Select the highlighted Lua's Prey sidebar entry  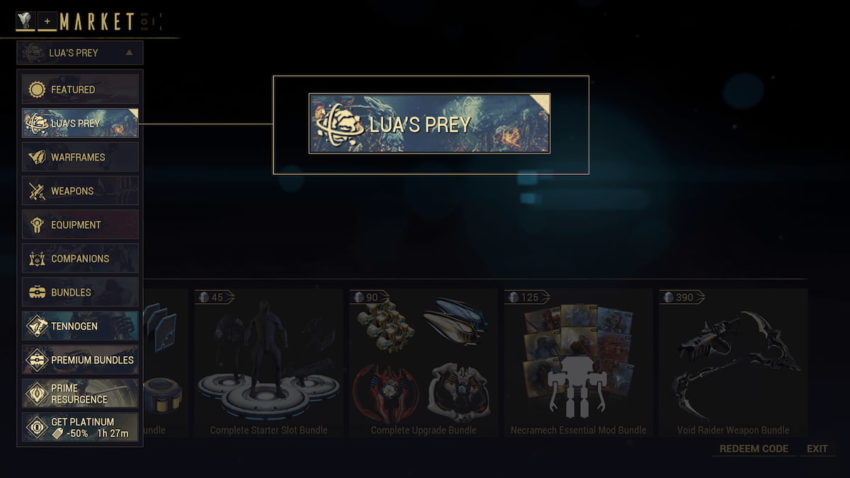80,123
